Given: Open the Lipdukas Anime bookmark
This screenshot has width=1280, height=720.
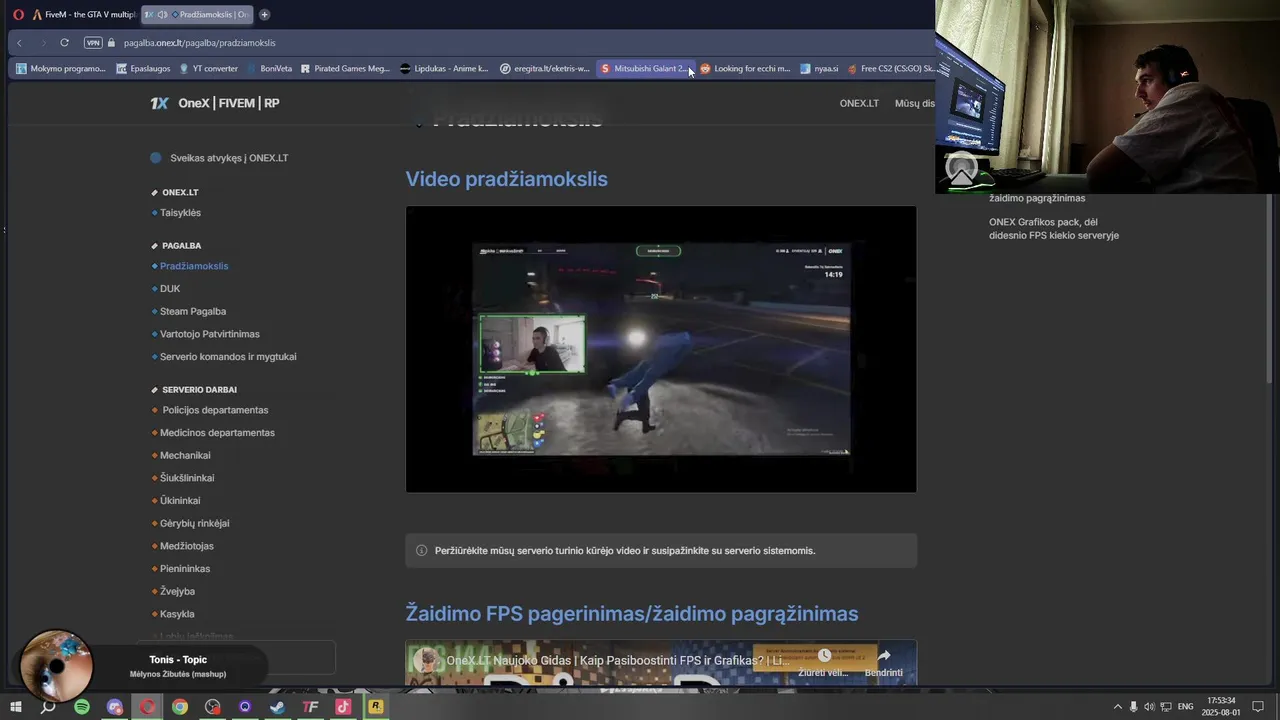Looking at the screenshot, I should (x=444, y=69).
